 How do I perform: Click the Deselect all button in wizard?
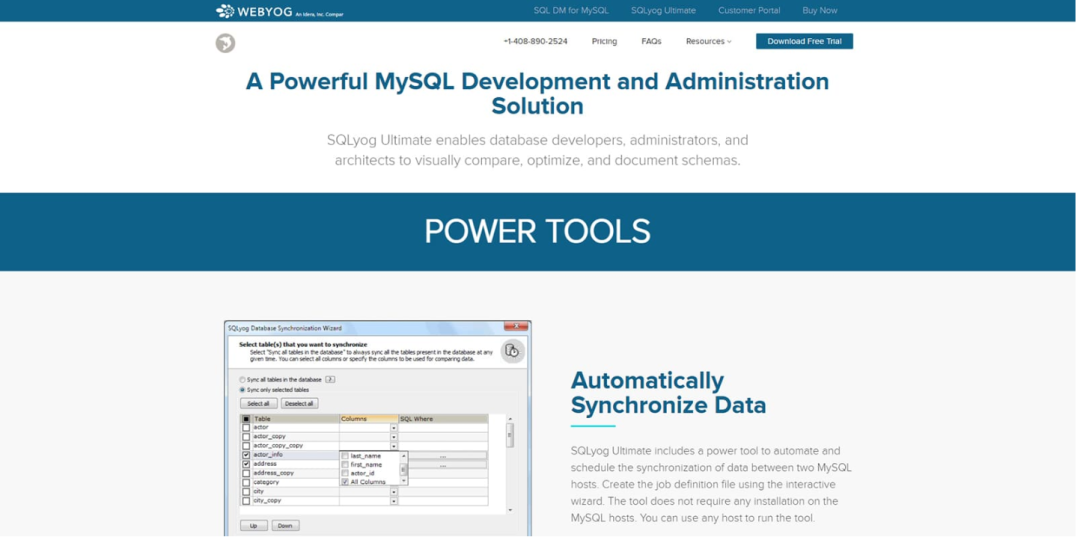click(300, 403)
